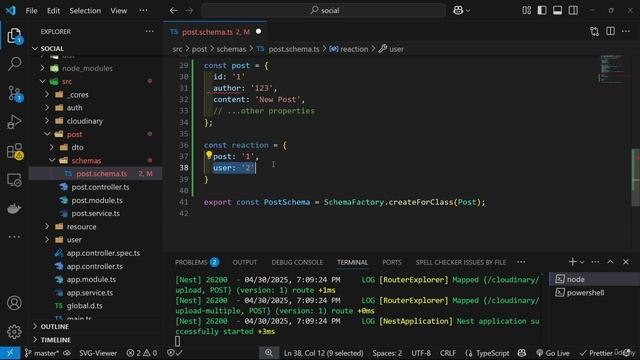Switch to the Ports panel tab
Screen dimensions: 640x360
(392, 262)
